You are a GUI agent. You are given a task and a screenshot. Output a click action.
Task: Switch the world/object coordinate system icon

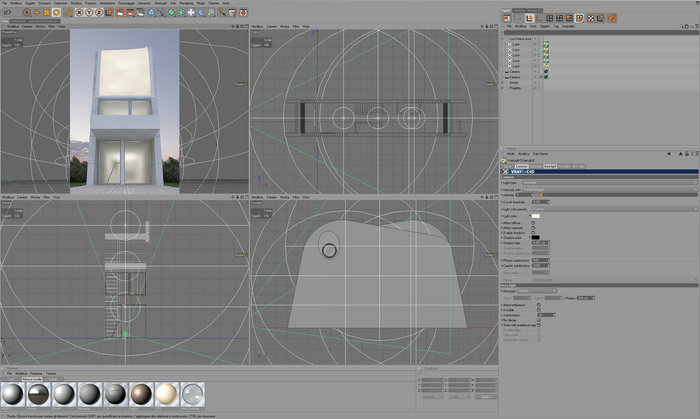point(108,12)
